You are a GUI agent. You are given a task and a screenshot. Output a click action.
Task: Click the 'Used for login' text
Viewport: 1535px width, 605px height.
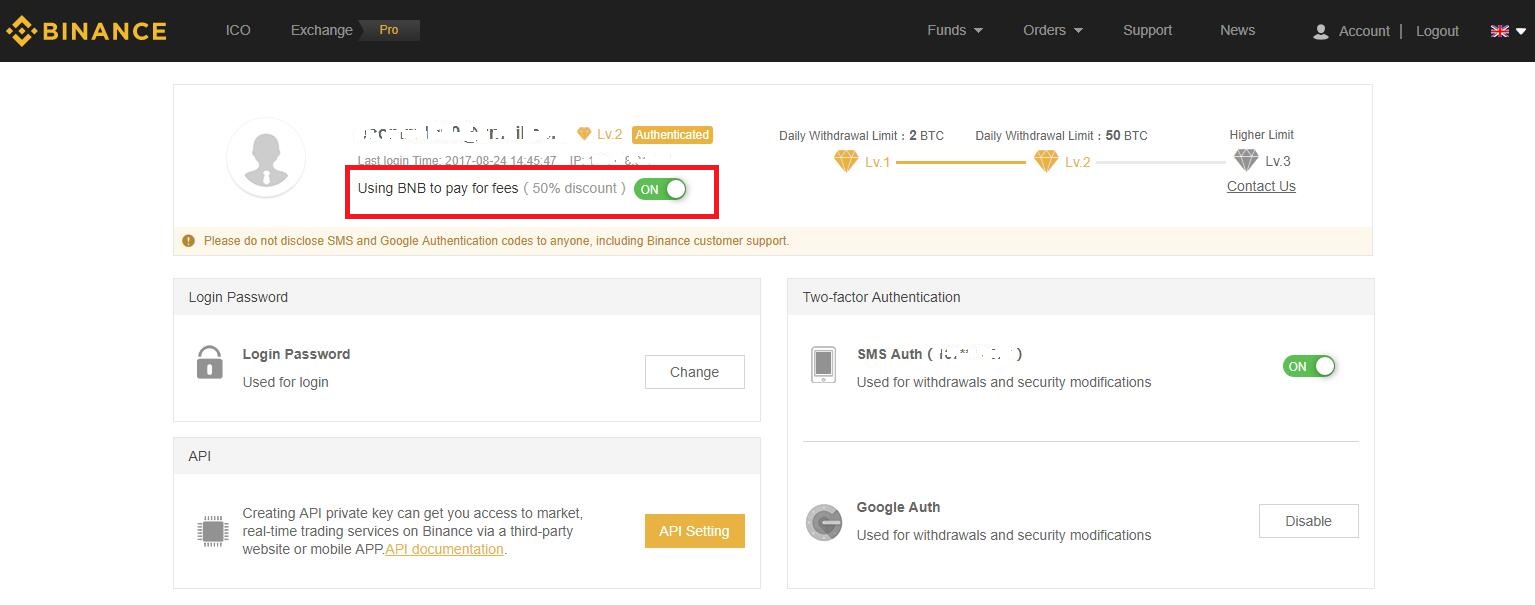point(285,382)
